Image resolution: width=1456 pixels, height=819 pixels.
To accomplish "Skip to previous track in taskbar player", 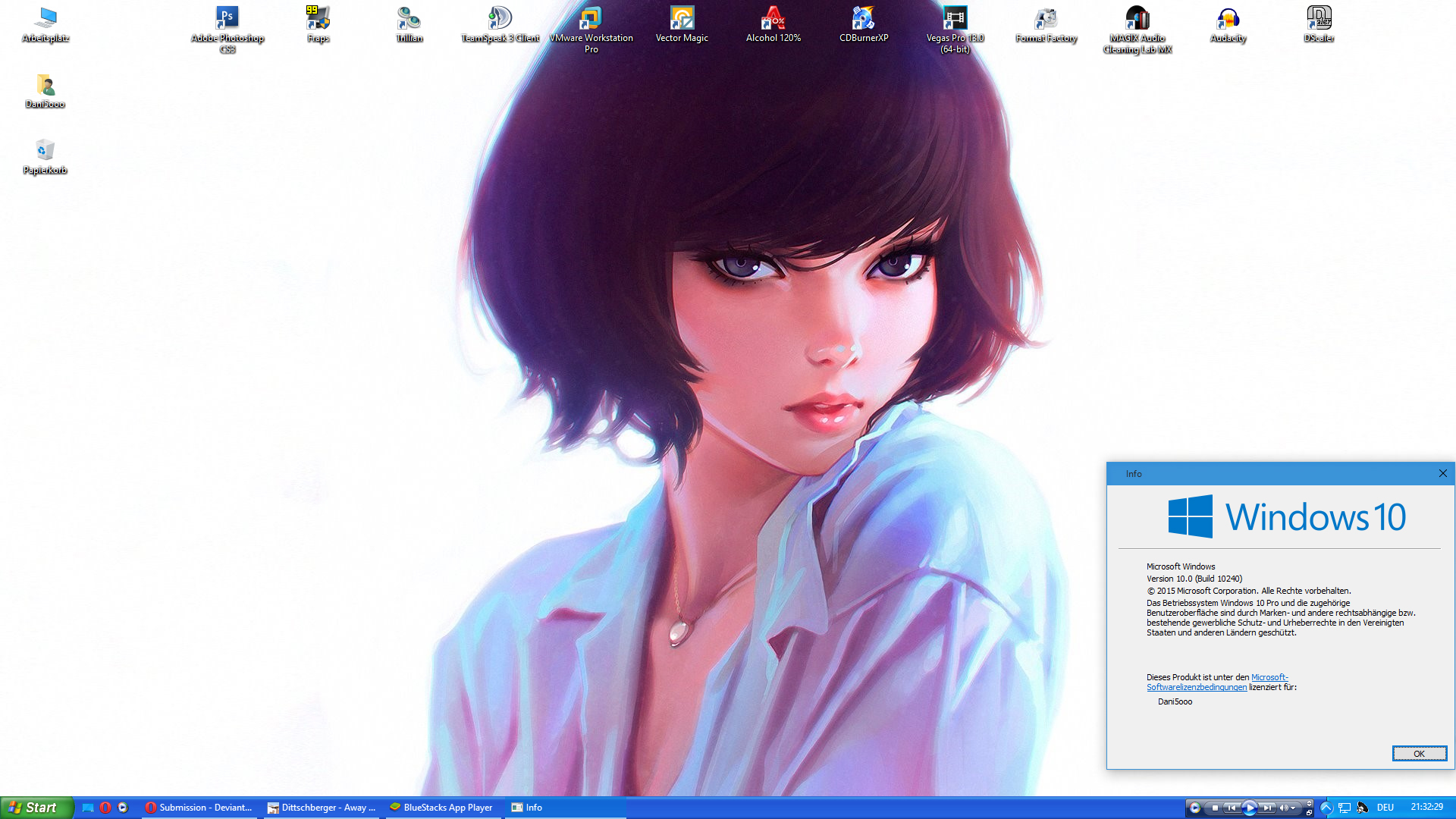I will click(x=1232, y=808).
